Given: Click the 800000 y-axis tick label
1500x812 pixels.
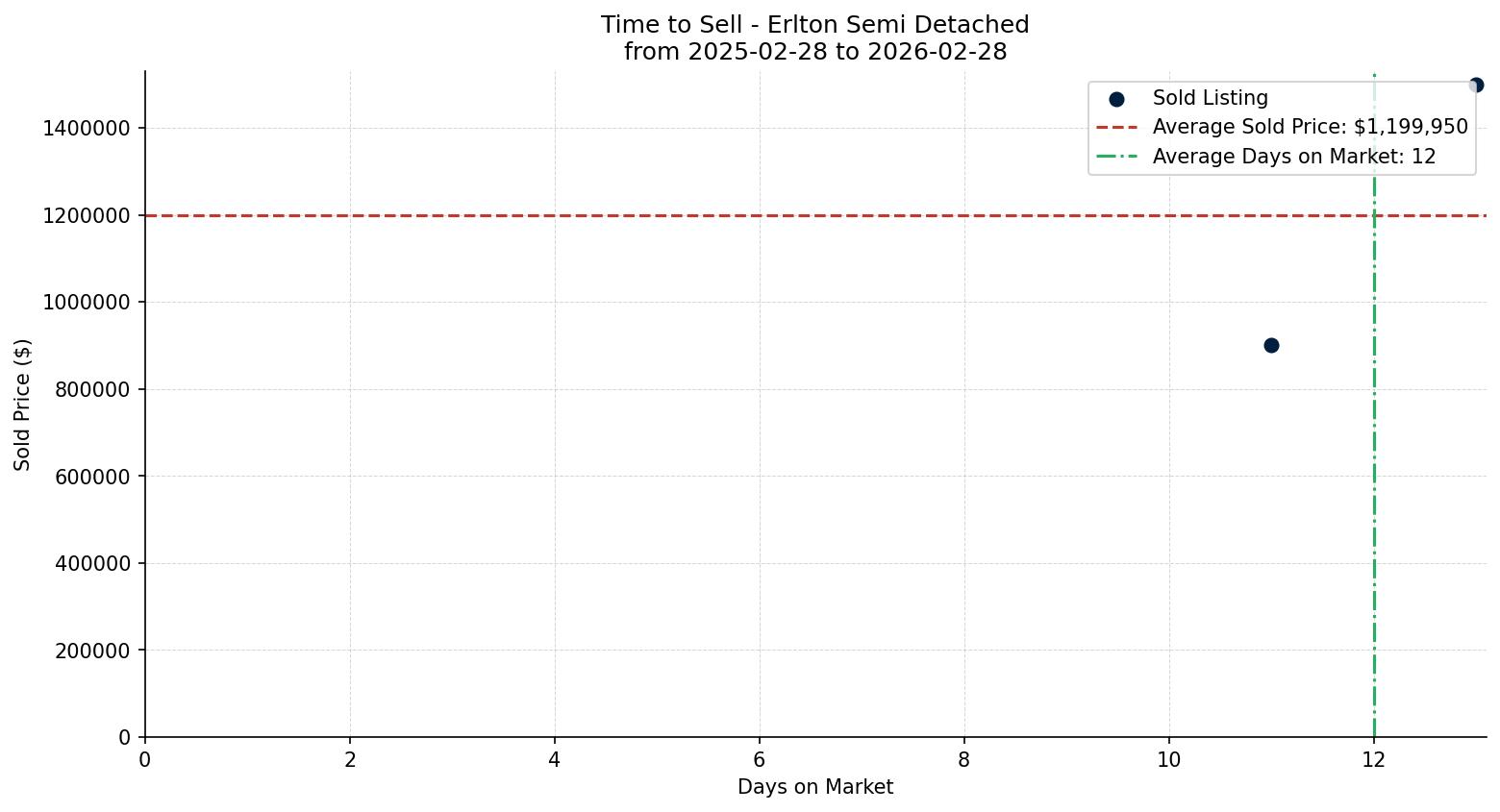Looking at the screenshot, I should tap(93, 389).
